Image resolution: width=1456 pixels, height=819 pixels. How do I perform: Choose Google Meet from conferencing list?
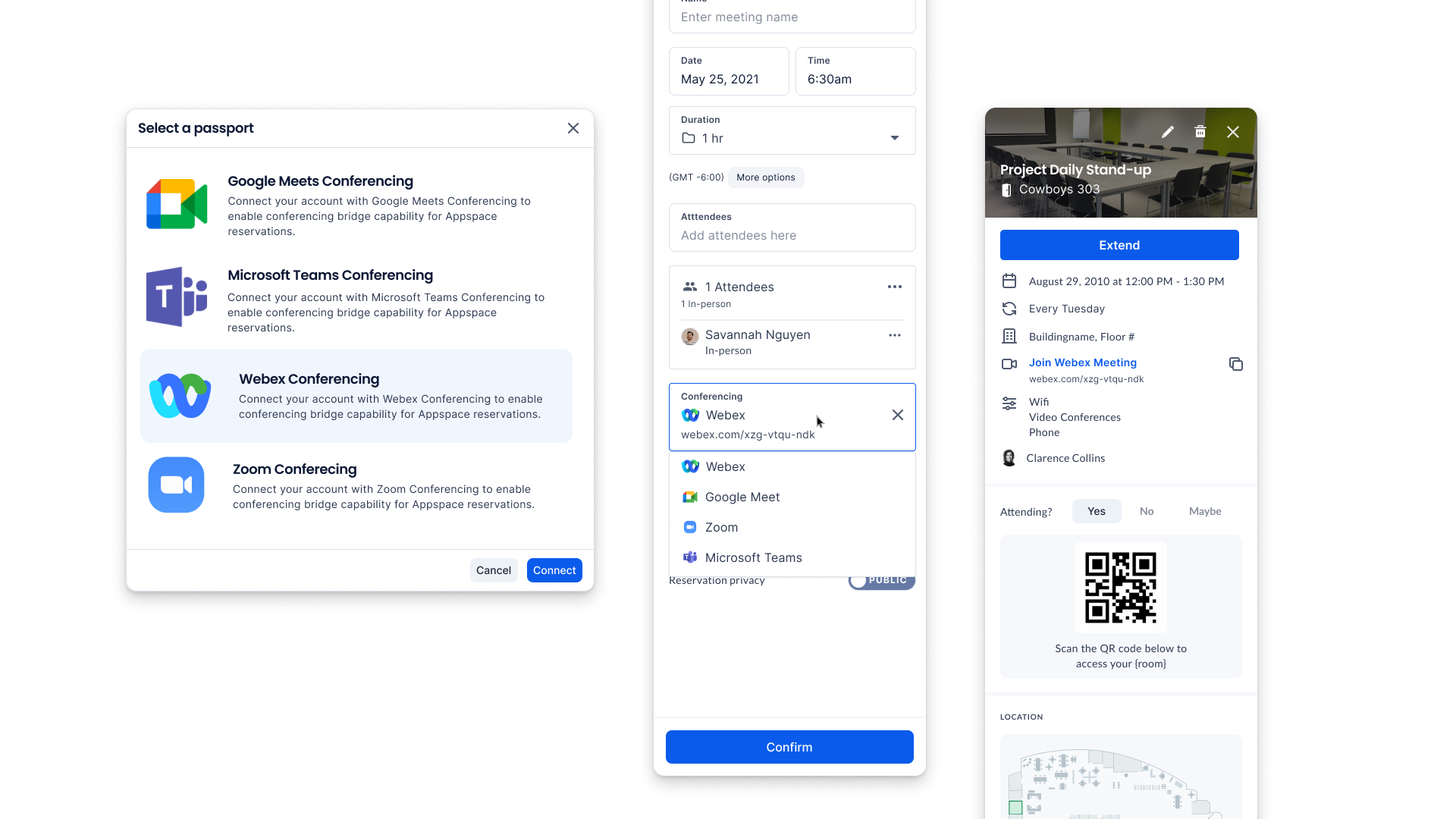tap(792, 497)
